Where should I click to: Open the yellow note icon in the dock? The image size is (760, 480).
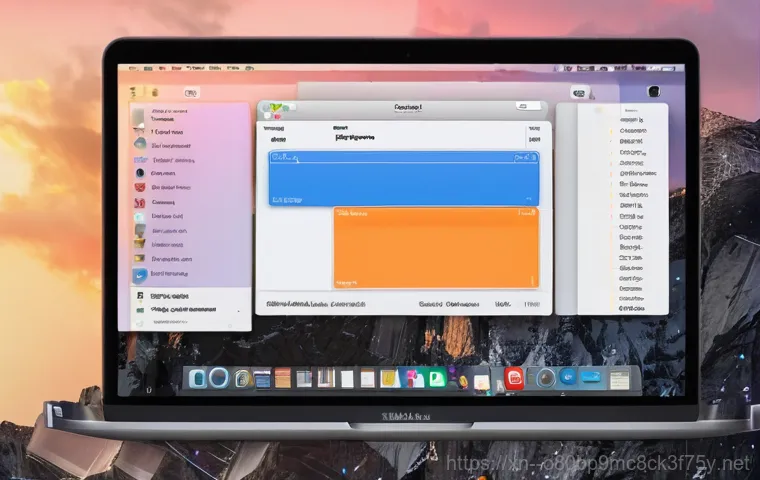pos(388,379)
